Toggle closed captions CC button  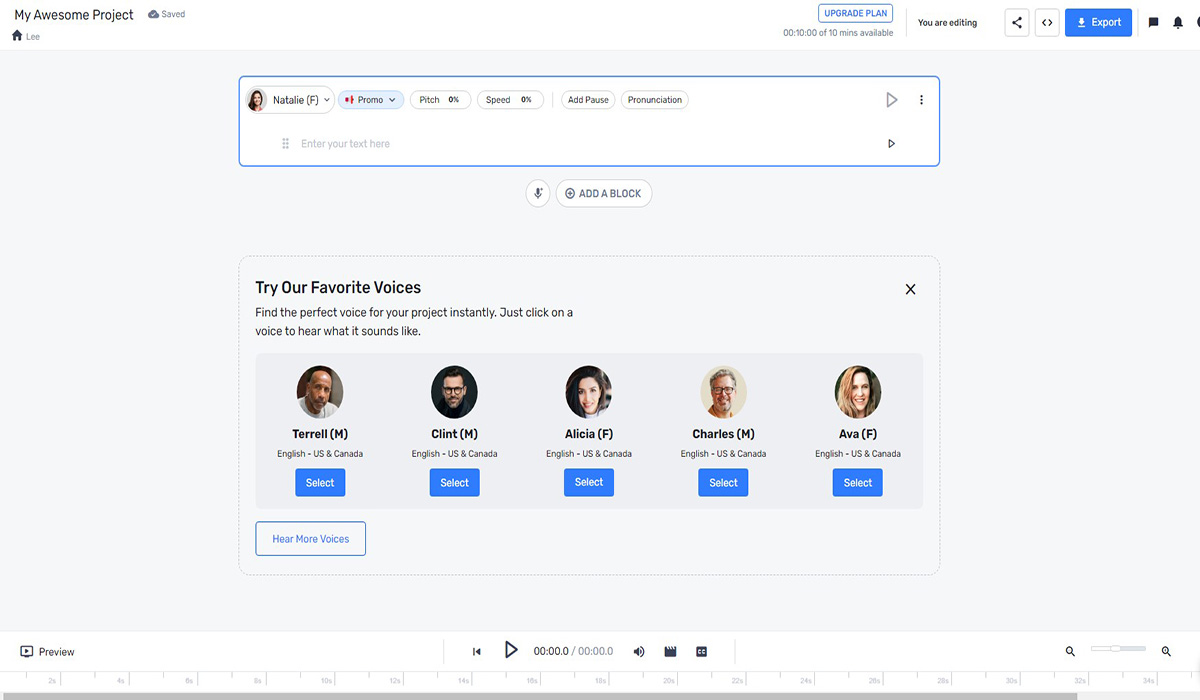pos(701,652)
